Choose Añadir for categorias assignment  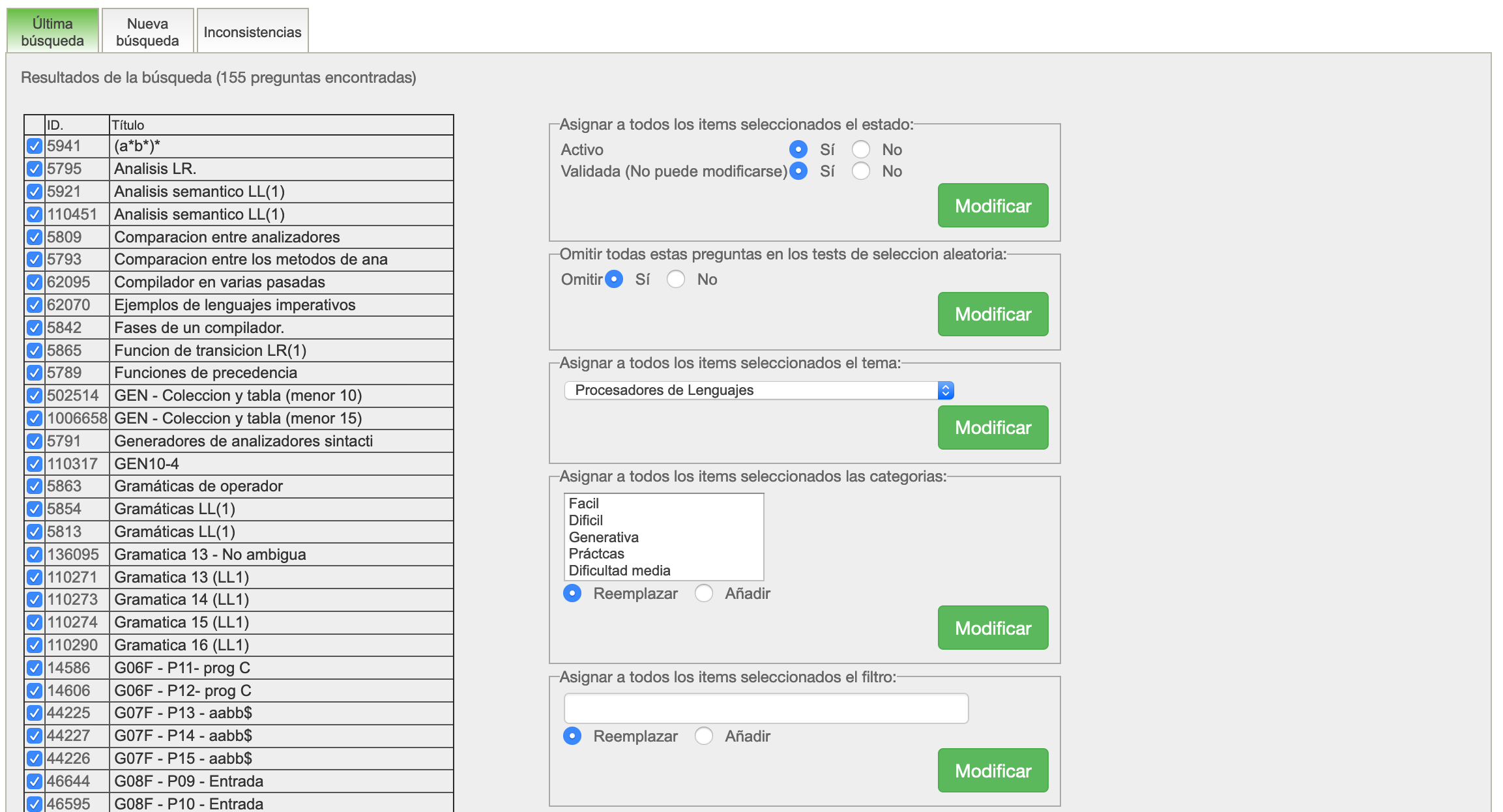click(703, 594)
